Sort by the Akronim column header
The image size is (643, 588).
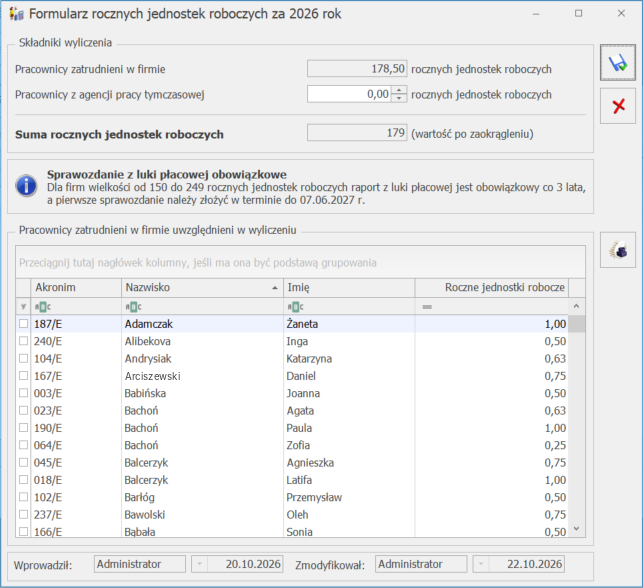coord(76,287)
